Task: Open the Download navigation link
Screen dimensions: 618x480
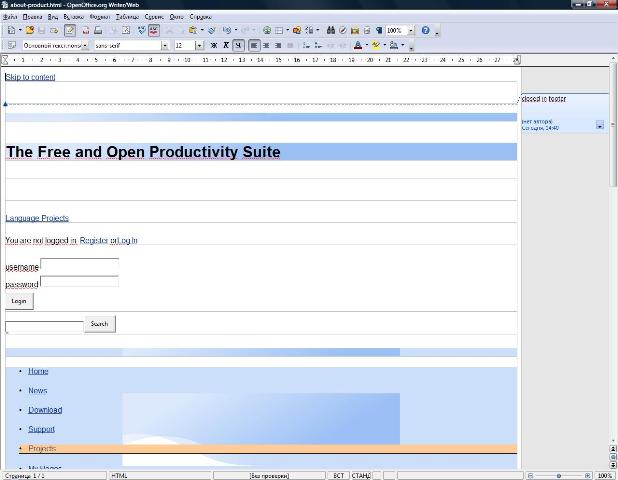Action: tap(45, 410)
